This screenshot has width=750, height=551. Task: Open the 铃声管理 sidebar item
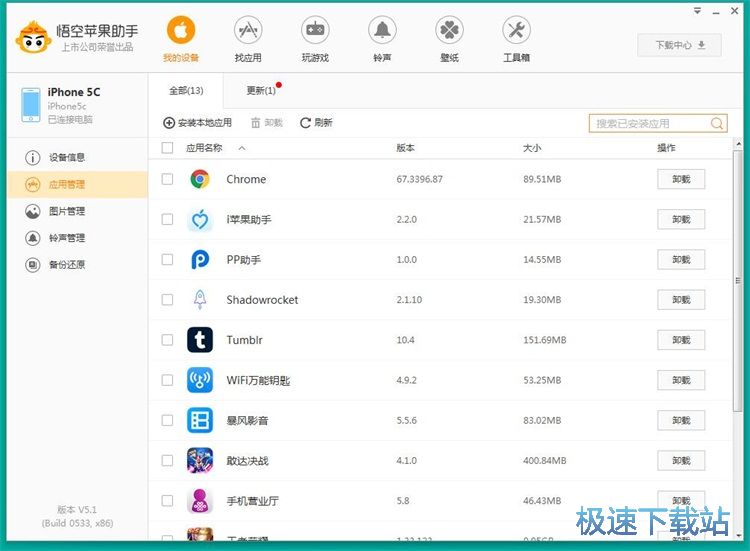pyautogui.click(x=77, y=238)
